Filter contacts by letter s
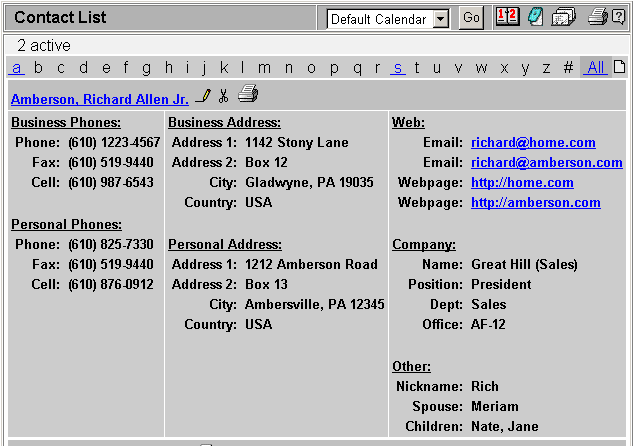Image resolution: width=634 pixels, height=446 pixels. pyautogui.click(x=397, y=68)
